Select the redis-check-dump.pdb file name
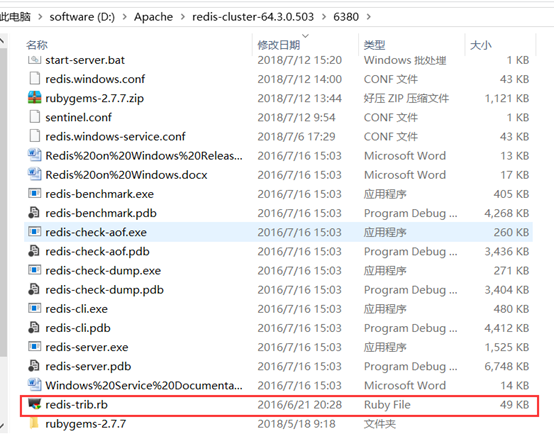The width and height of the screenshot is (554, 434). pos(104,290)
